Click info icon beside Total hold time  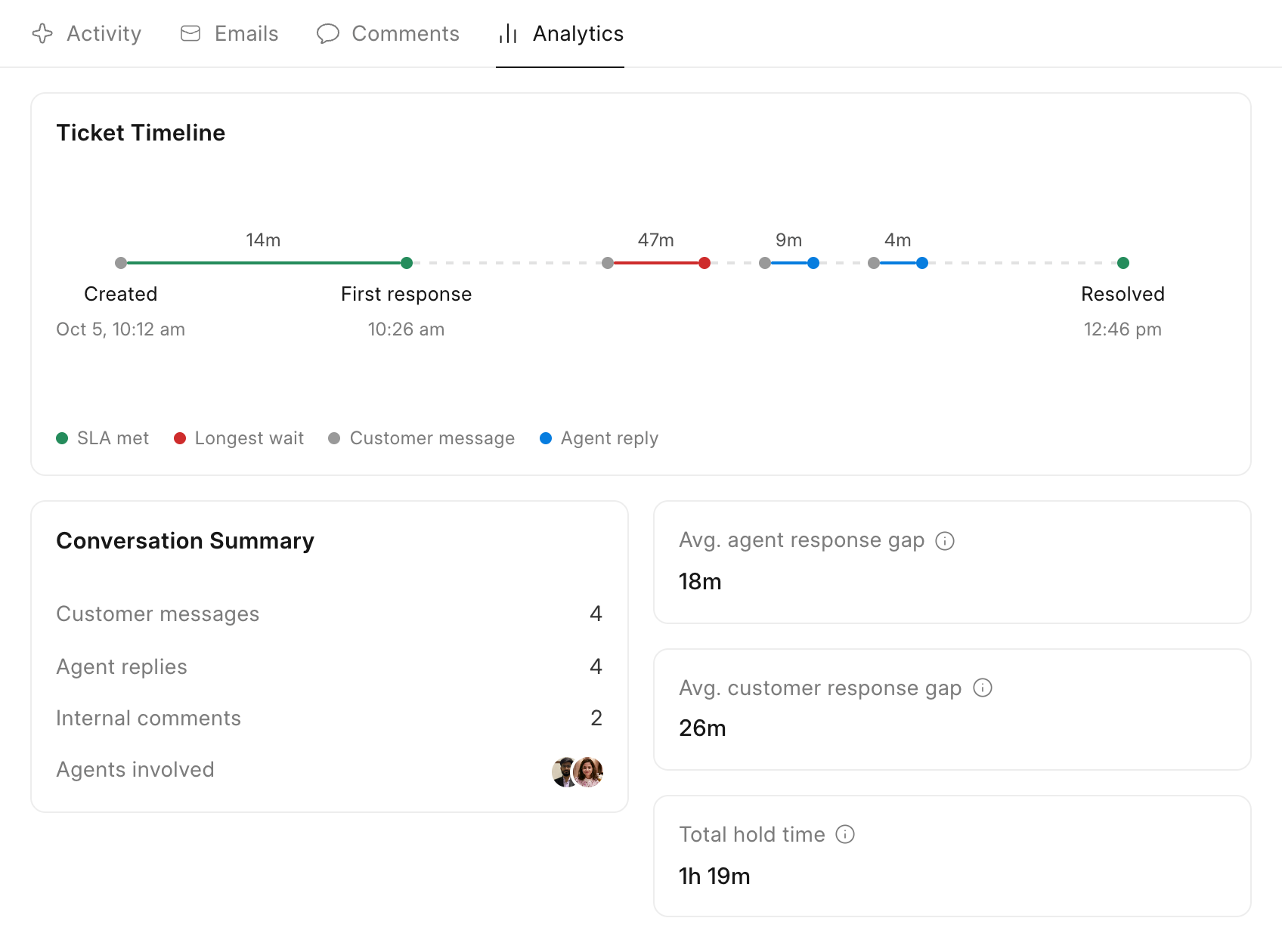pyautogui.click(x=845, y=834)
